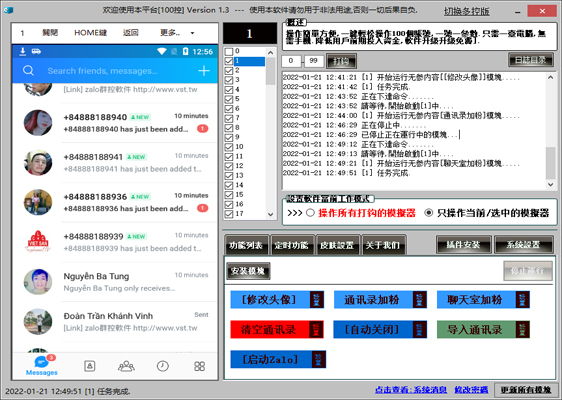The image size is (562, 400).
Task: Open settings icon beside [修改头像] module
Action: coord(316,300)
